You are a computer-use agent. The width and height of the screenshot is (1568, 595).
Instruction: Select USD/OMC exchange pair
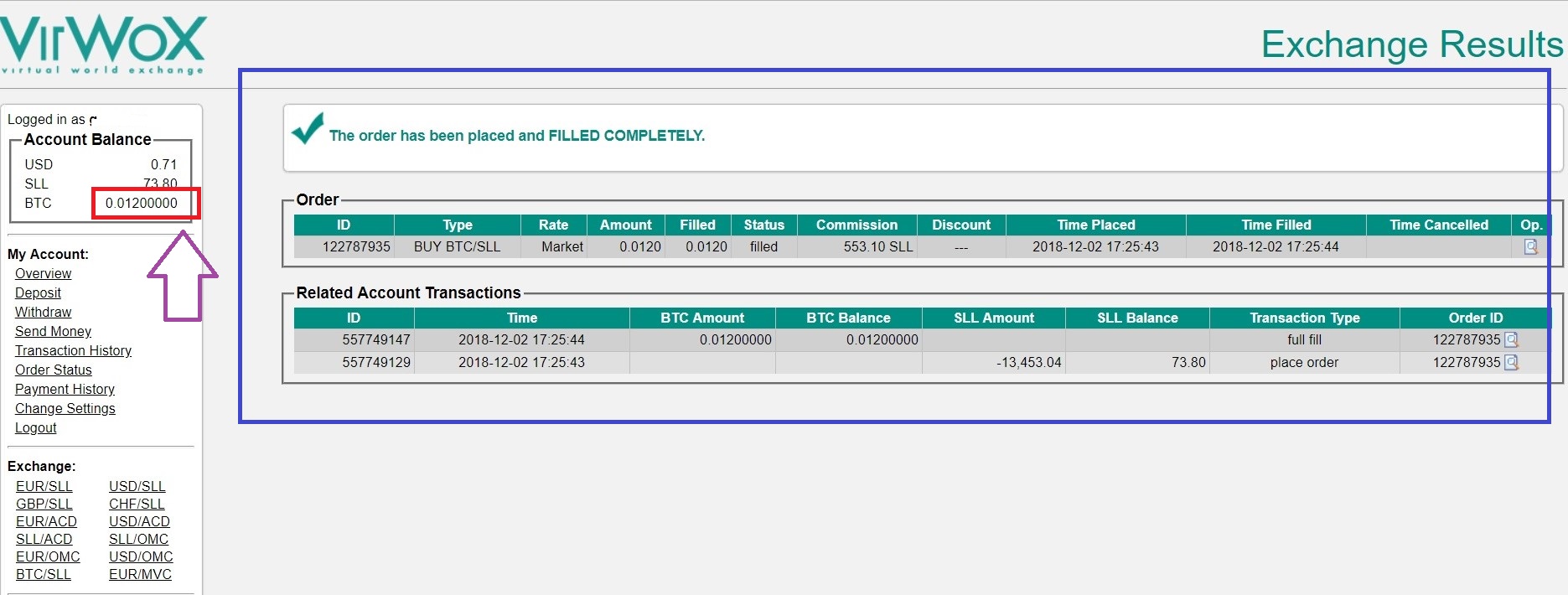coord(141,556)
